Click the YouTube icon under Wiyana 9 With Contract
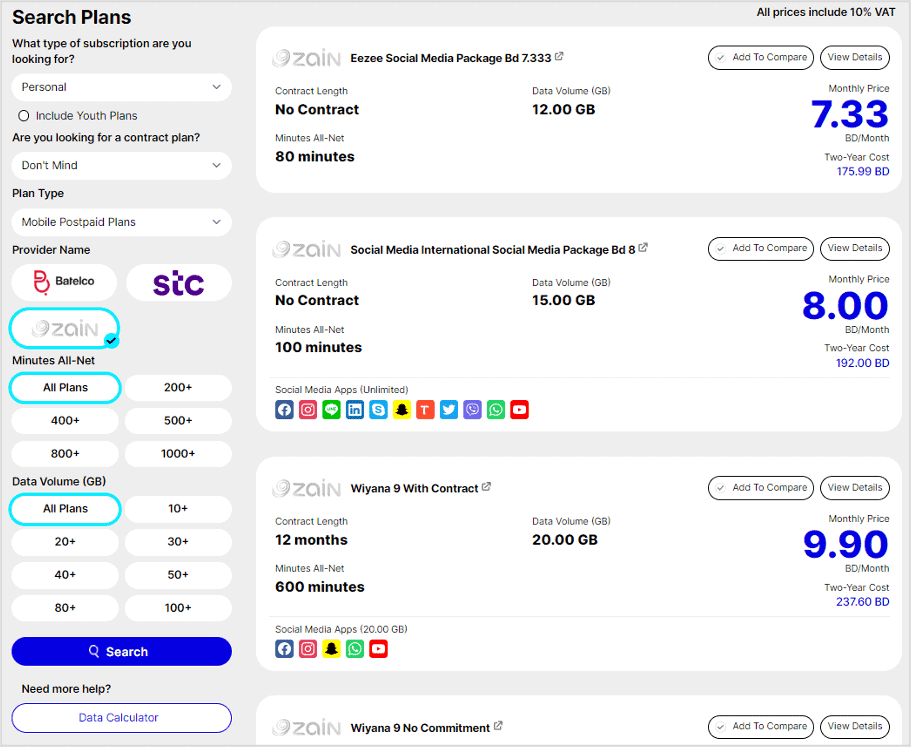 point(378,649)
